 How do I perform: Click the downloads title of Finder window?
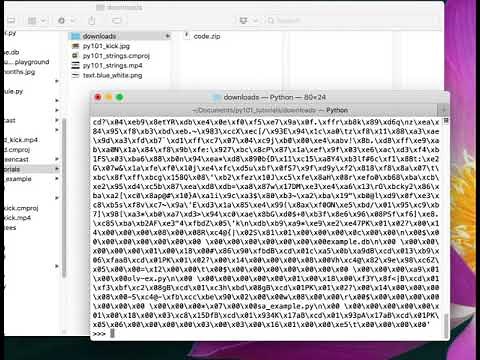click(124, 7)
